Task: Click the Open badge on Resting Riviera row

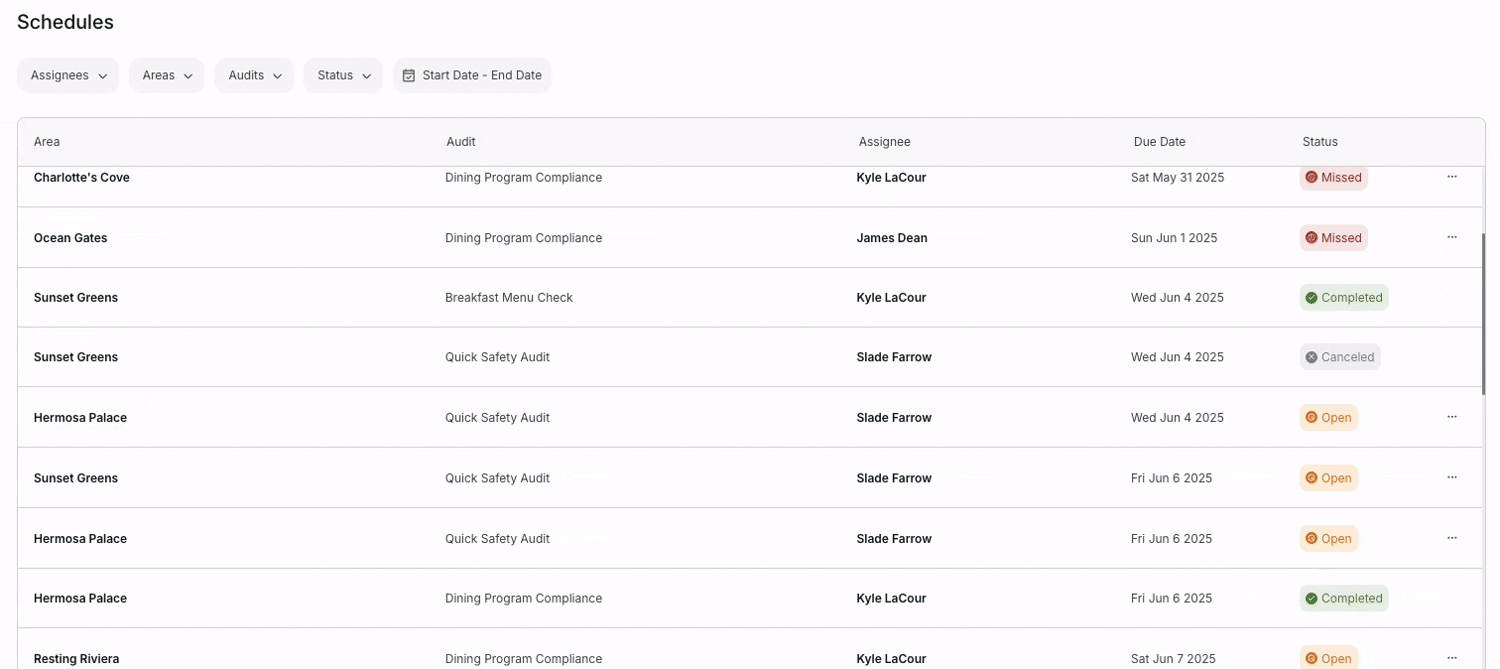Action: [x=1329, y=658]
